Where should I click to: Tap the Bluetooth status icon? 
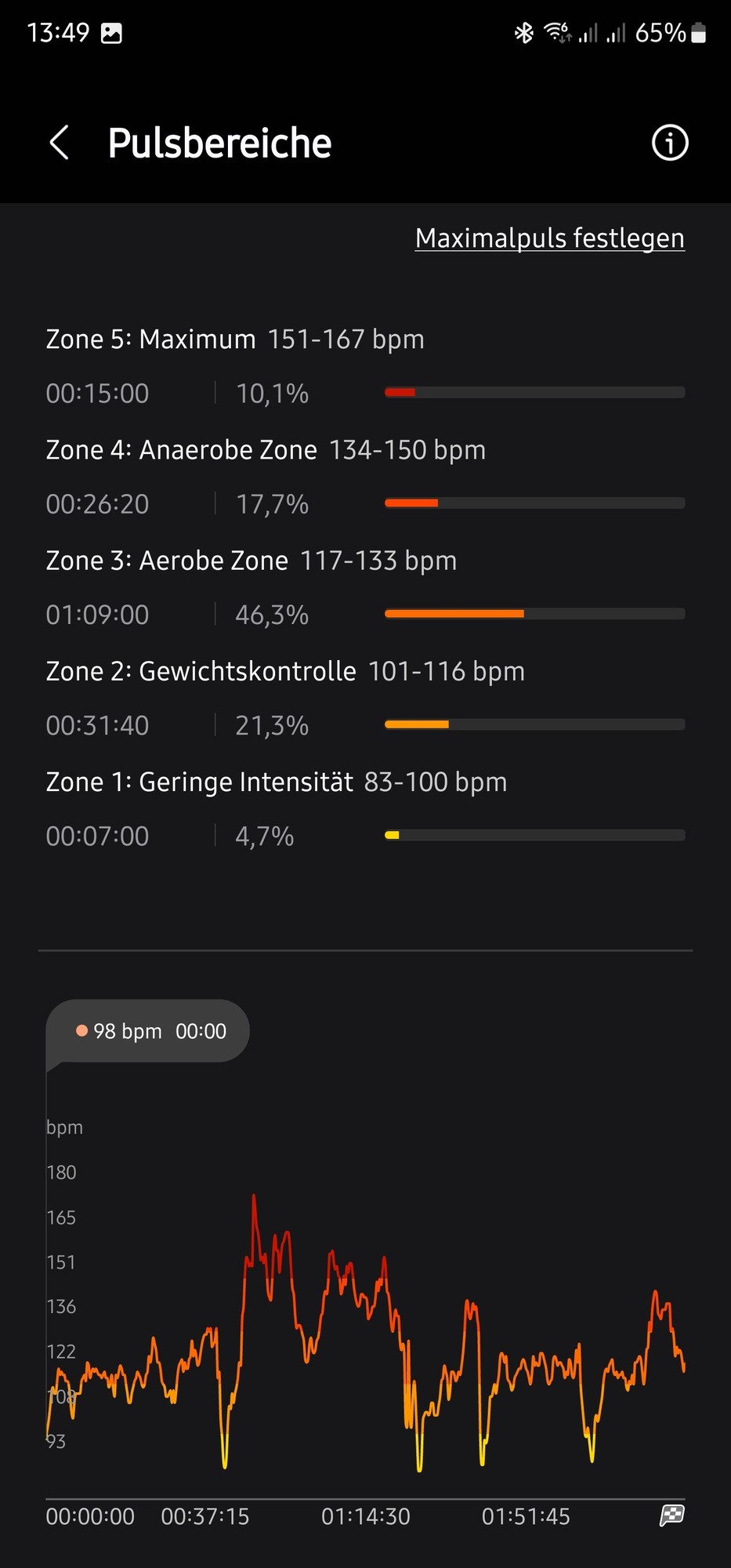point(523,33)
